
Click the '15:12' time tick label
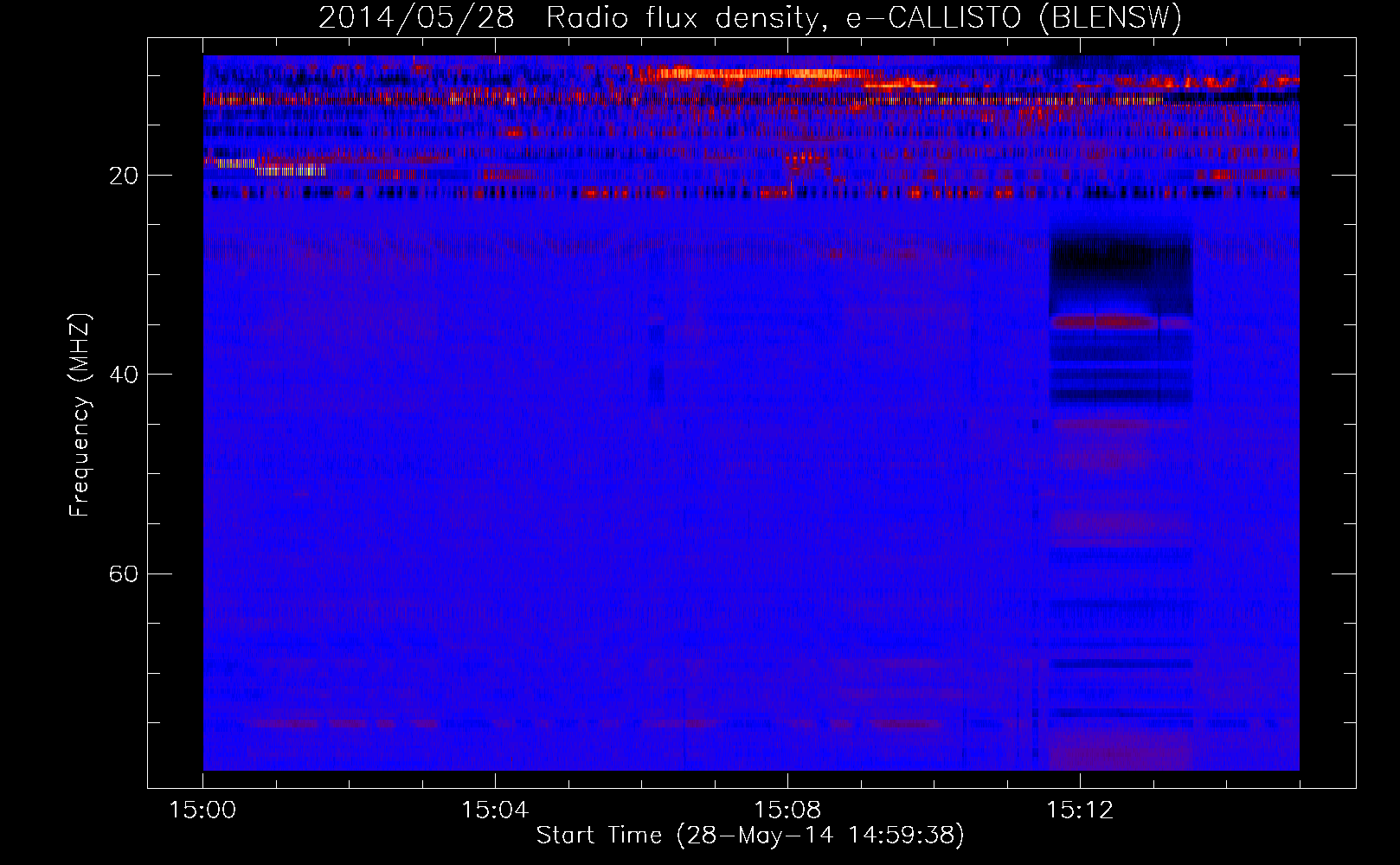pyautogui.click(x=1079, y=811)
